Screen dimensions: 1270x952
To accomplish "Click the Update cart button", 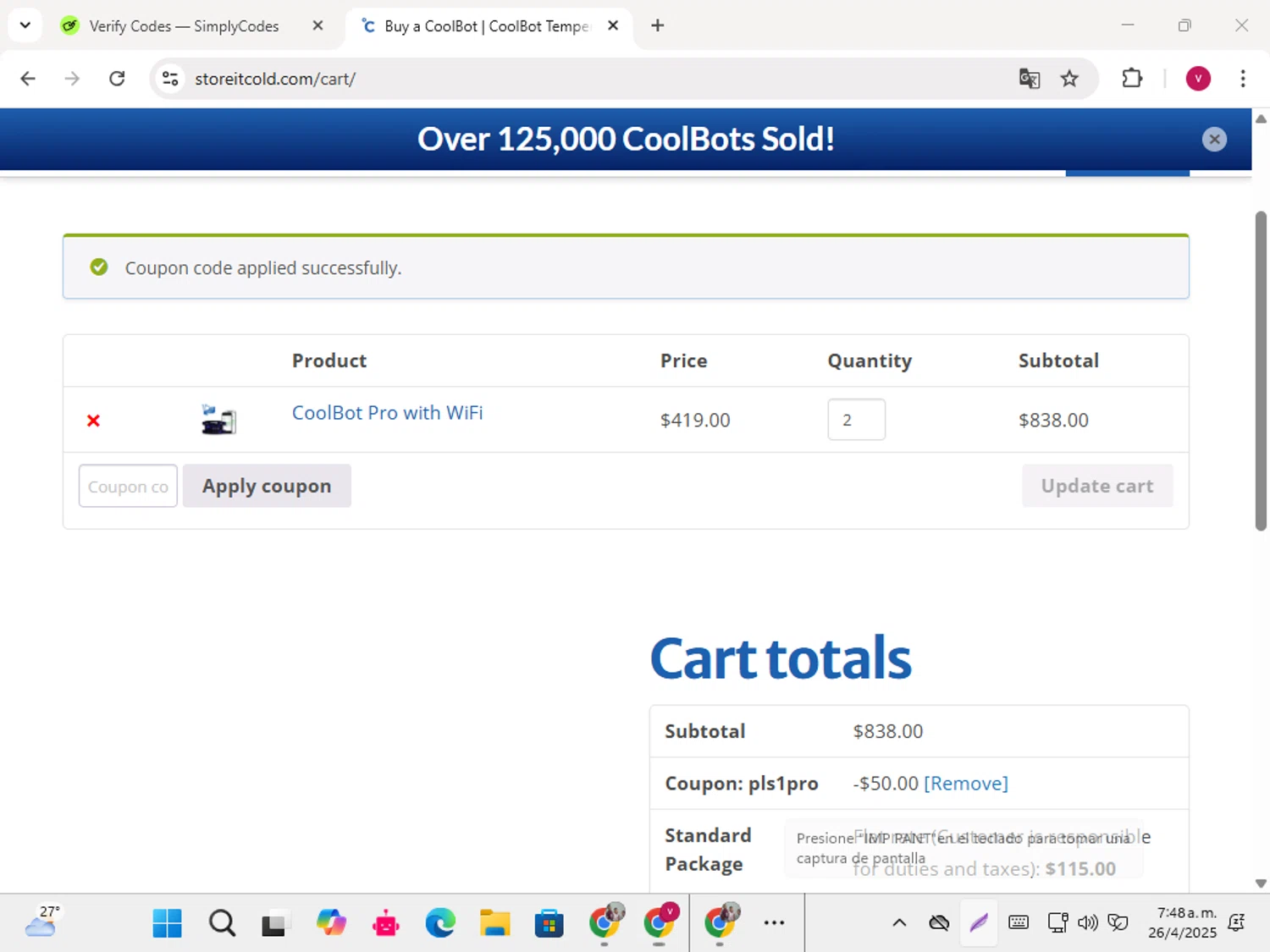I will click(1097, 486).
